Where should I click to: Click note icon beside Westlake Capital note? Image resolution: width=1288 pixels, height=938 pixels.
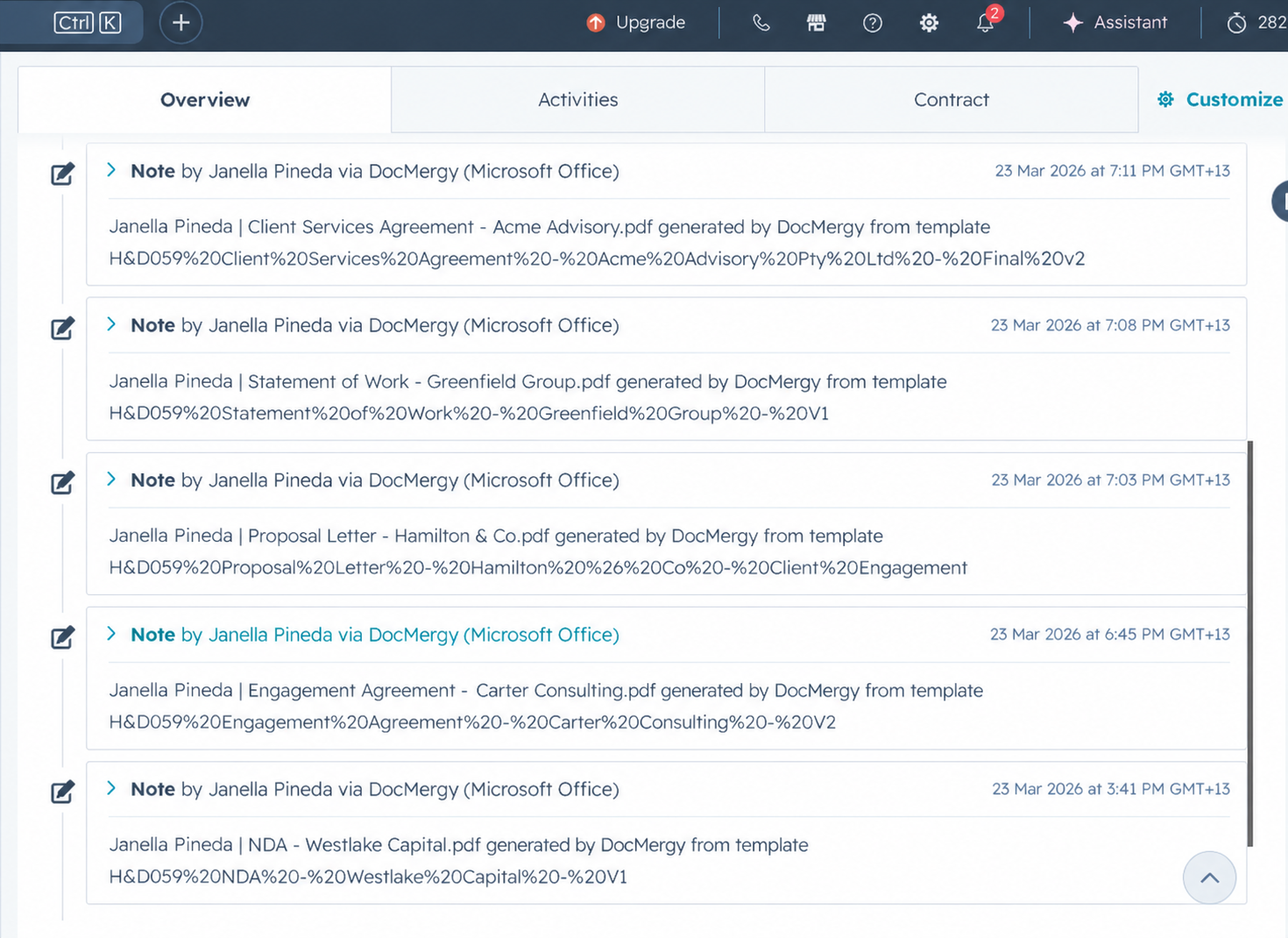(x=62, y=792)
